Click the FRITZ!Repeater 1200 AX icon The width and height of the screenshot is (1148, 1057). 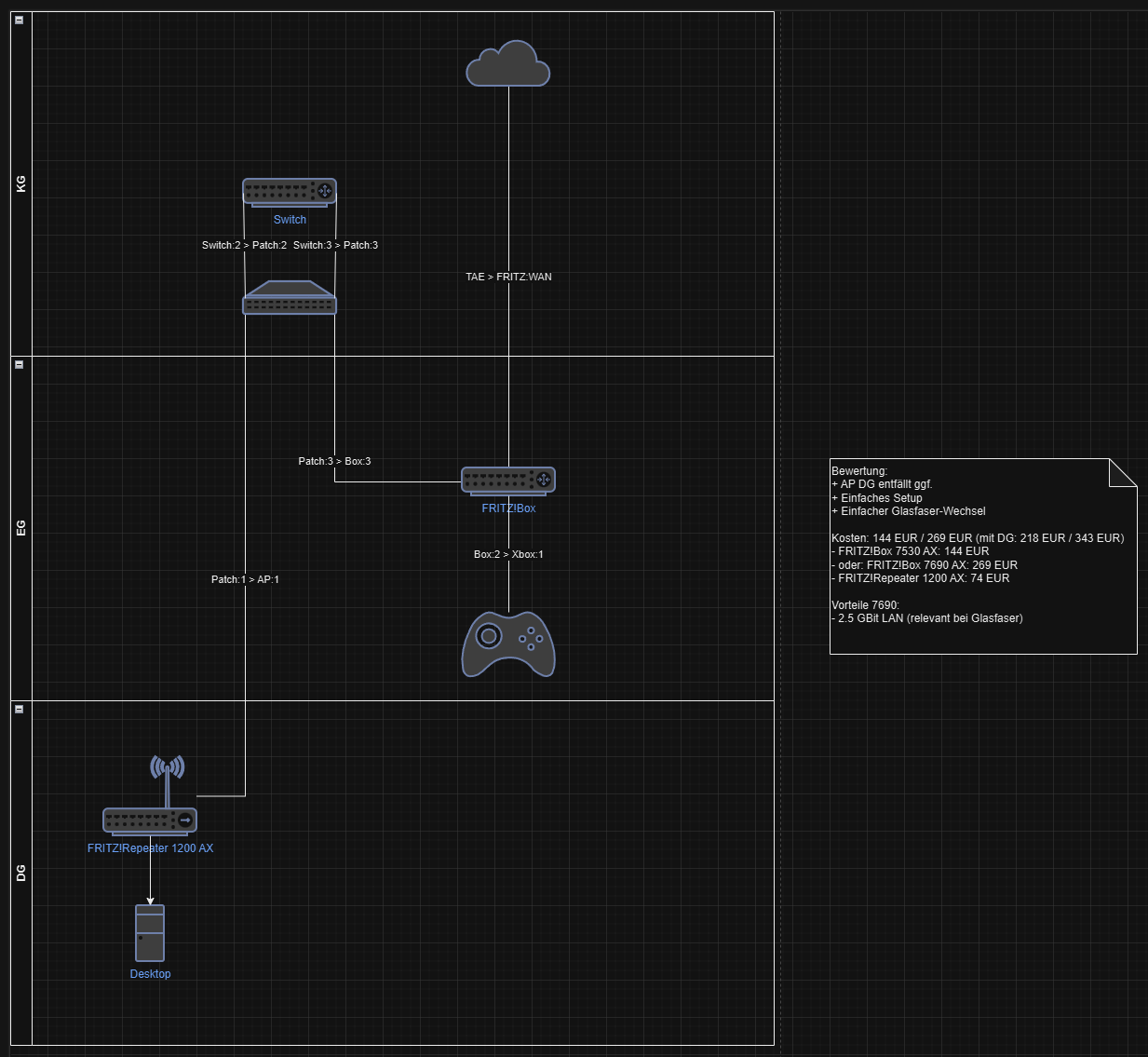[150, 820]
